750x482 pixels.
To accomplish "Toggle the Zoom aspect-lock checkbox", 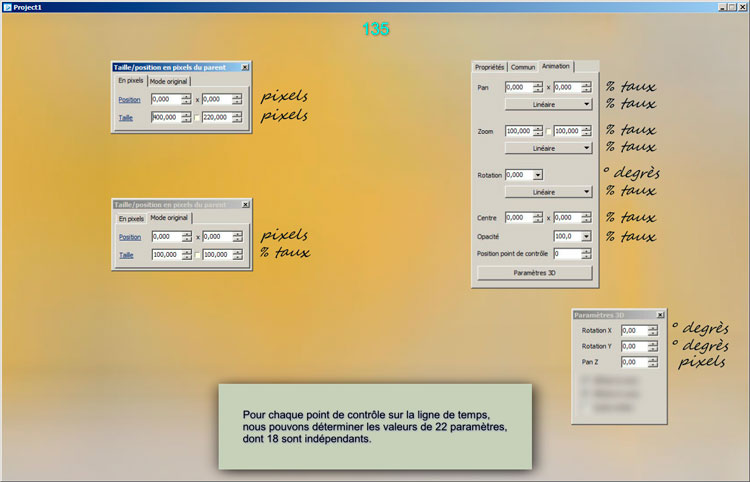I will pos(549,131).
